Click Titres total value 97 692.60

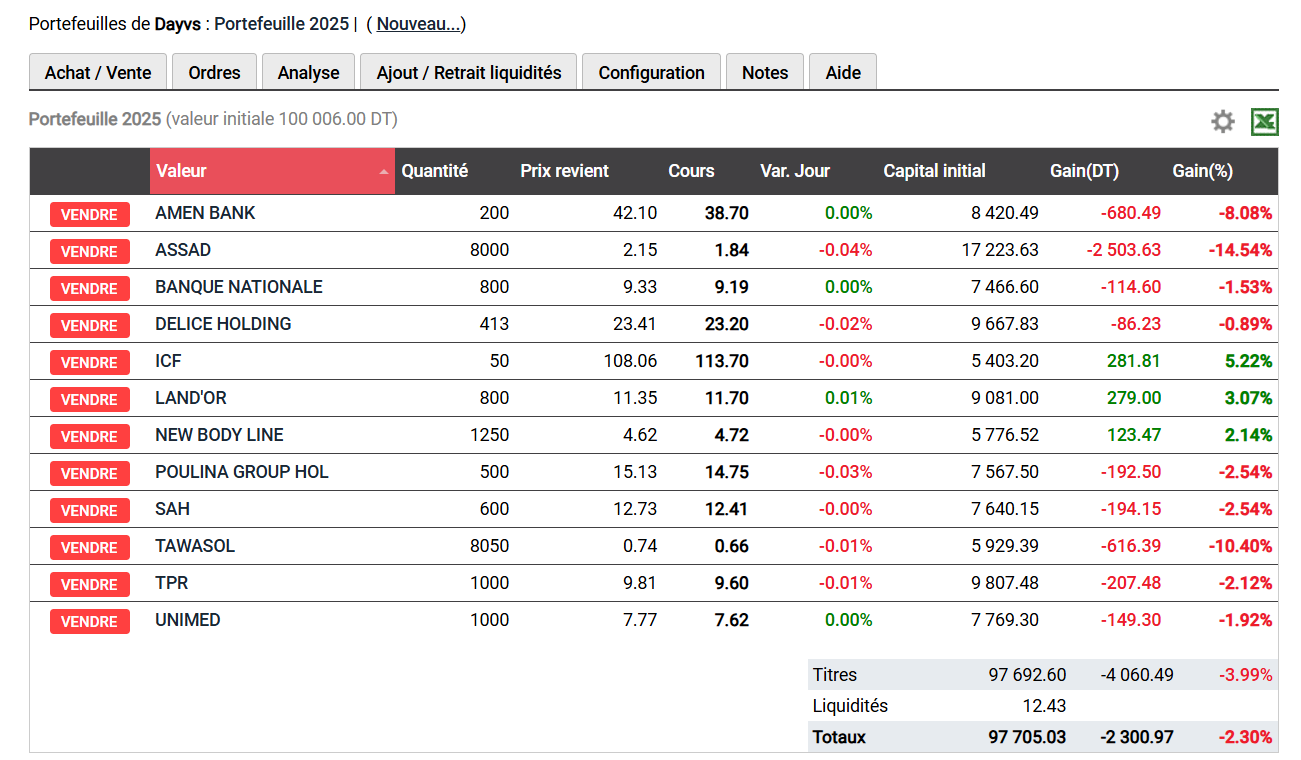click(x=1027, y=675)
